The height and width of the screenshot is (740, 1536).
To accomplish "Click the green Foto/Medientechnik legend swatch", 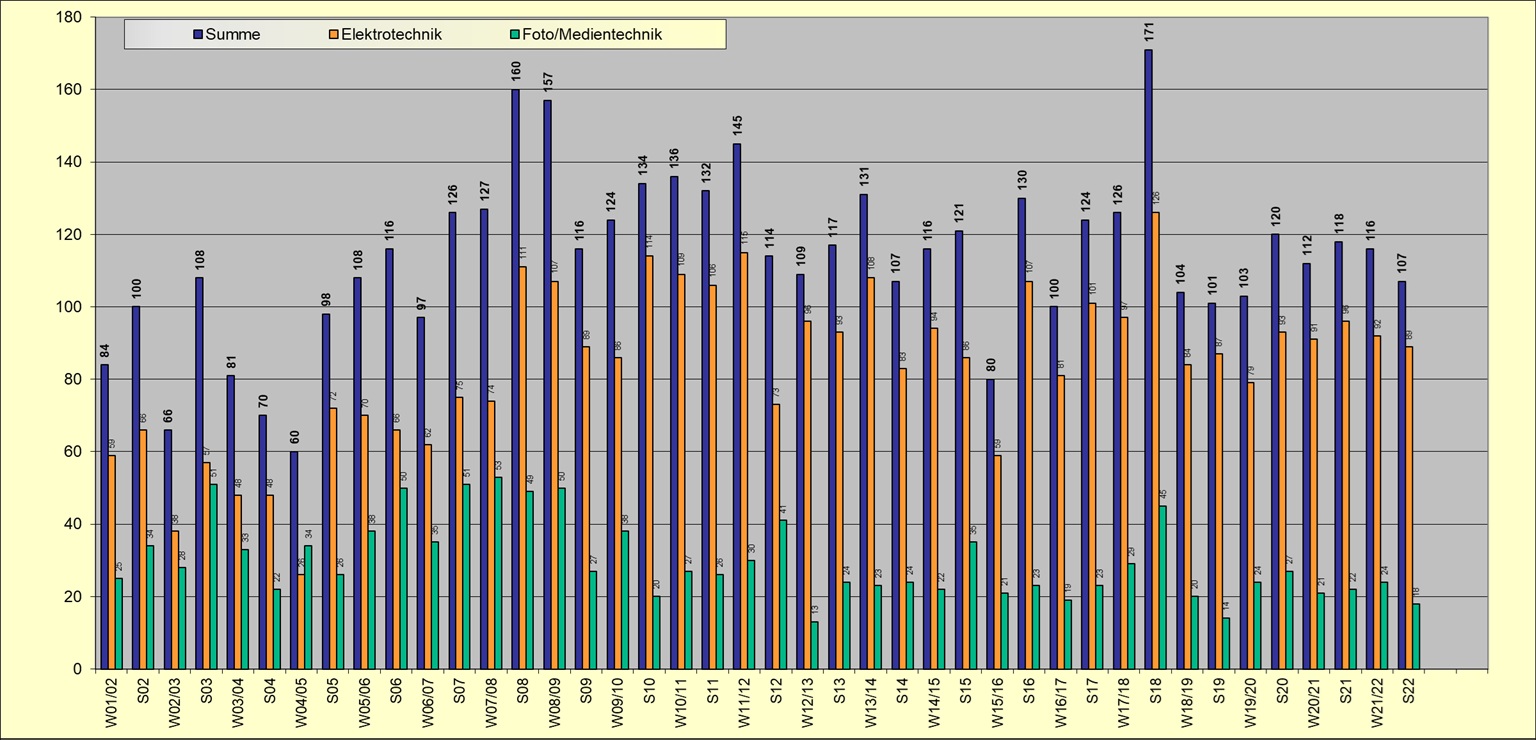I will tap(514, 35).
